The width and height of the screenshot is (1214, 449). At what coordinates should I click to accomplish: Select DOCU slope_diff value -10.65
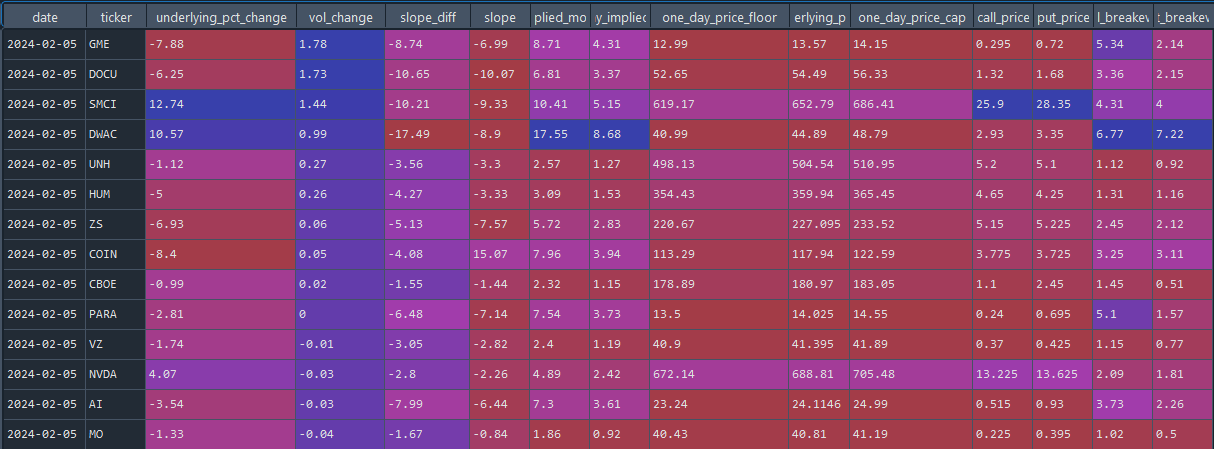pyautogui.click(x=427, y=75)
